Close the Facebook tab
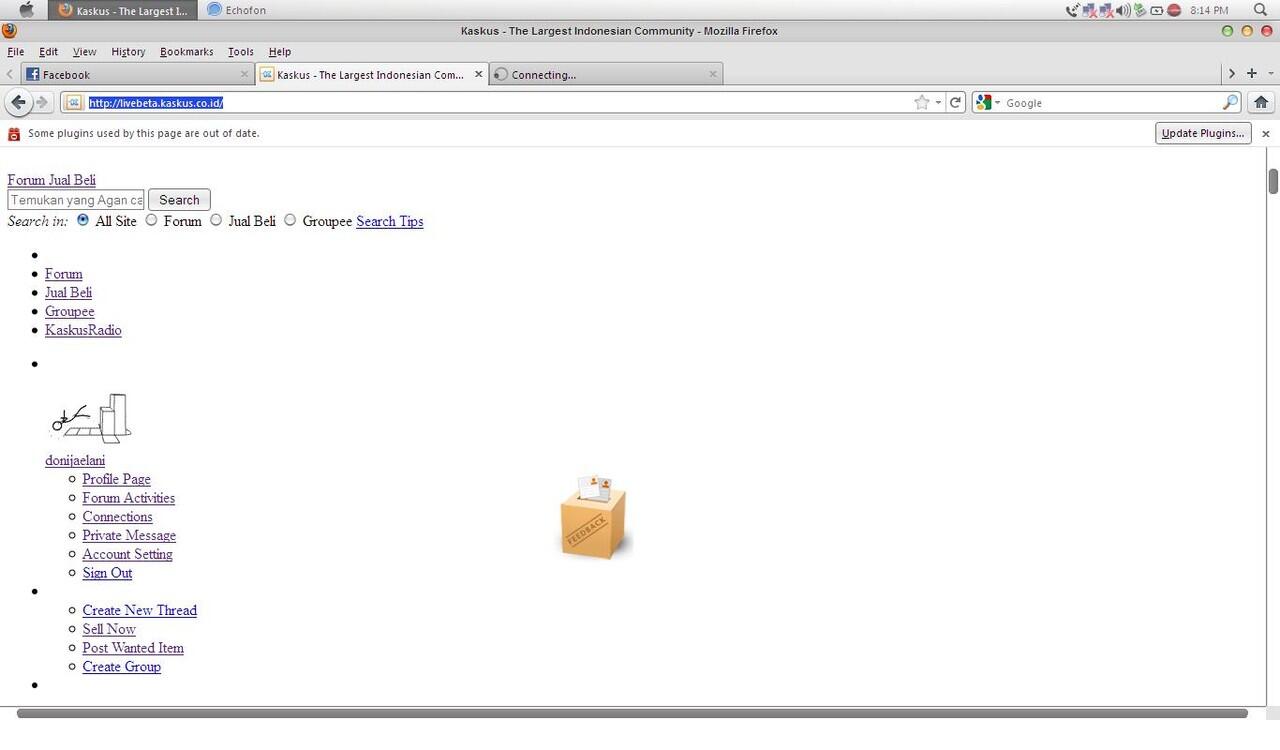Viewport: 1280px width, 750px height. tap(245, 74)
